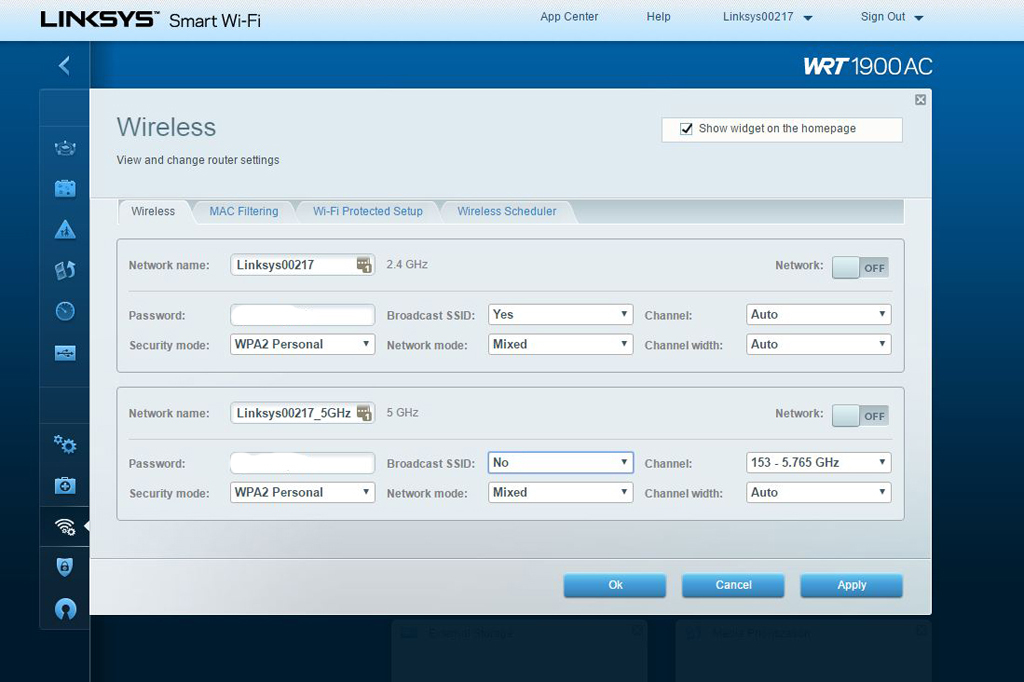Expand the Linksys00217 account menu
Image resolution: width=1024 pixels, height=682 pixels.
coord(767,17)
